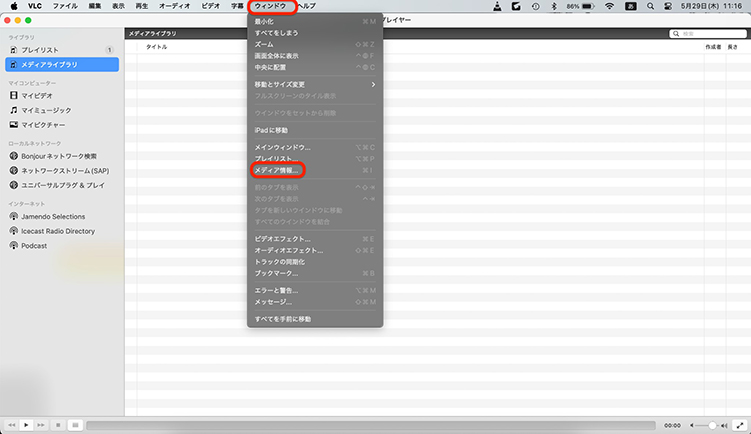Click the stop playback button
Screen dimensions: 751x434
(58, 425)
